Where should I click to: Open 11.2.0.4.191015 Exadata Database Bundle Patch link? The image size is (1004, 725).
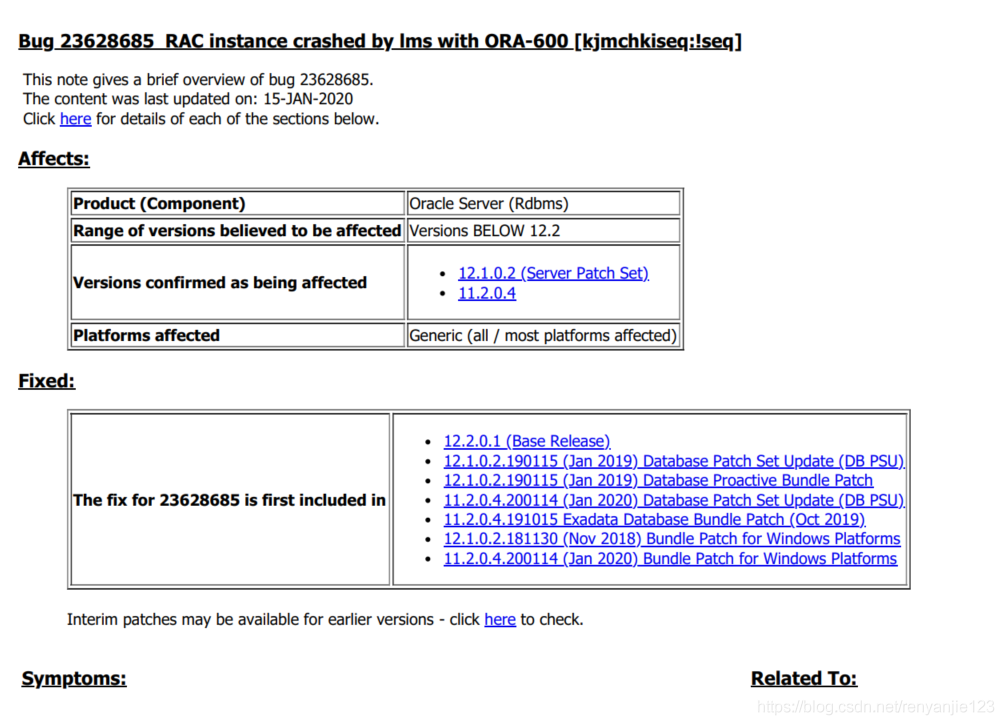(654, 519)
